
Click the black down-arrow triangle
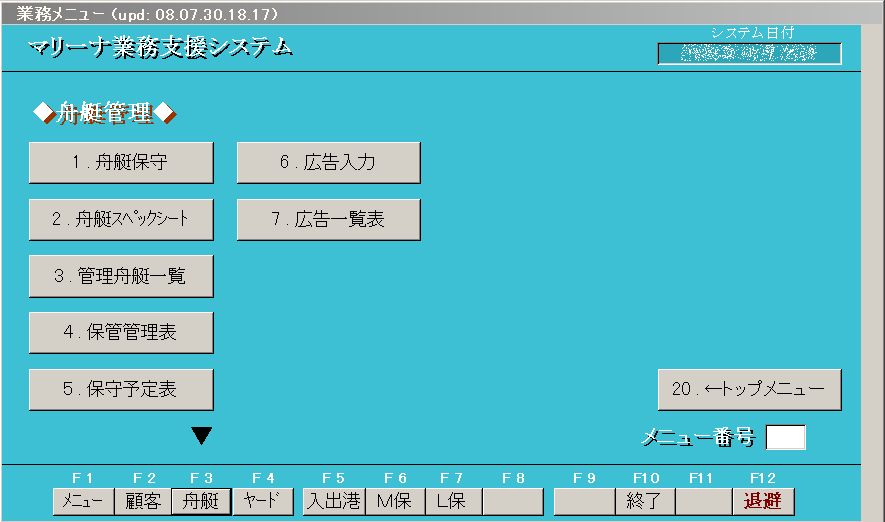(202, 436)
